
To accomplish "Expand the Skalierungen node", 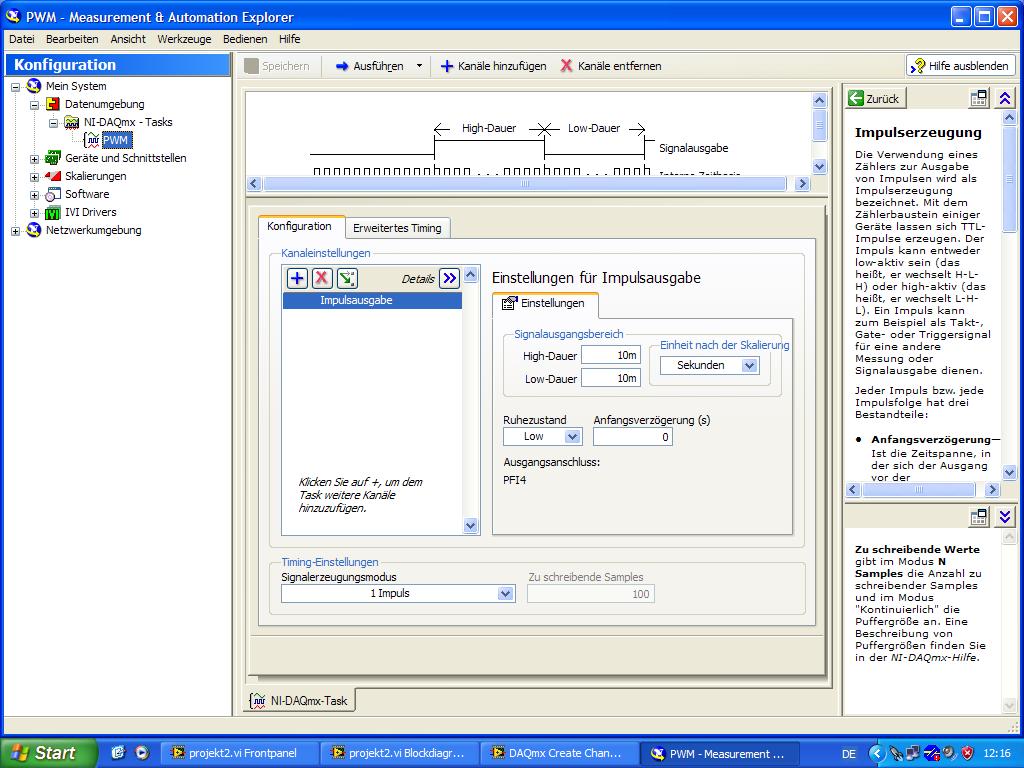I will (35, 177).
